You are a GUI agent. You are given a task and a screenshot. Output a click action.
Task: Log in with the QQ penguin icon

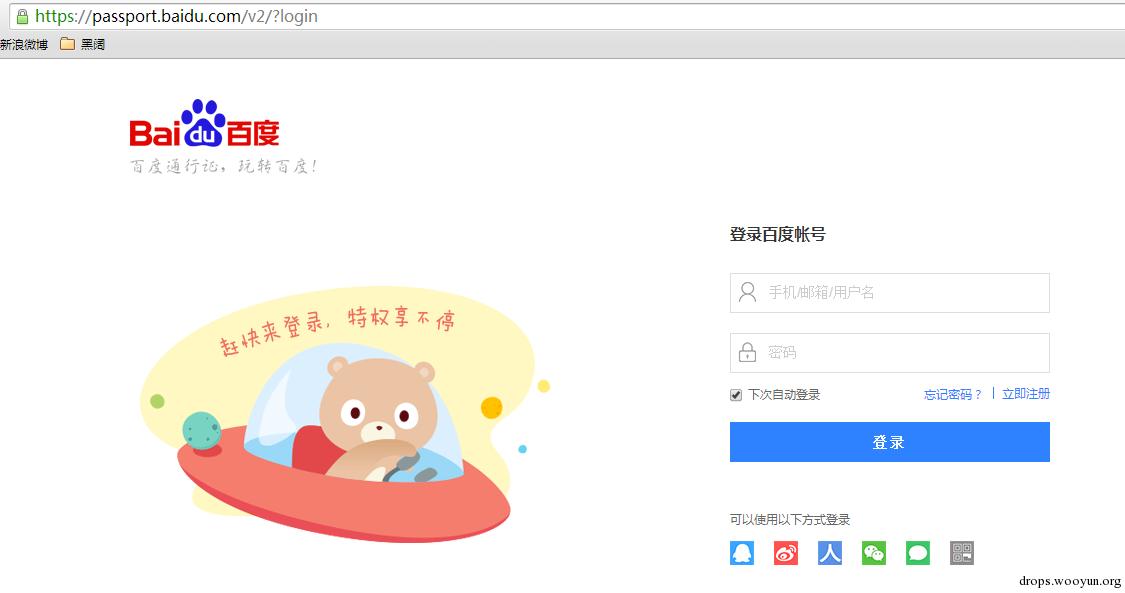point(742,553)
